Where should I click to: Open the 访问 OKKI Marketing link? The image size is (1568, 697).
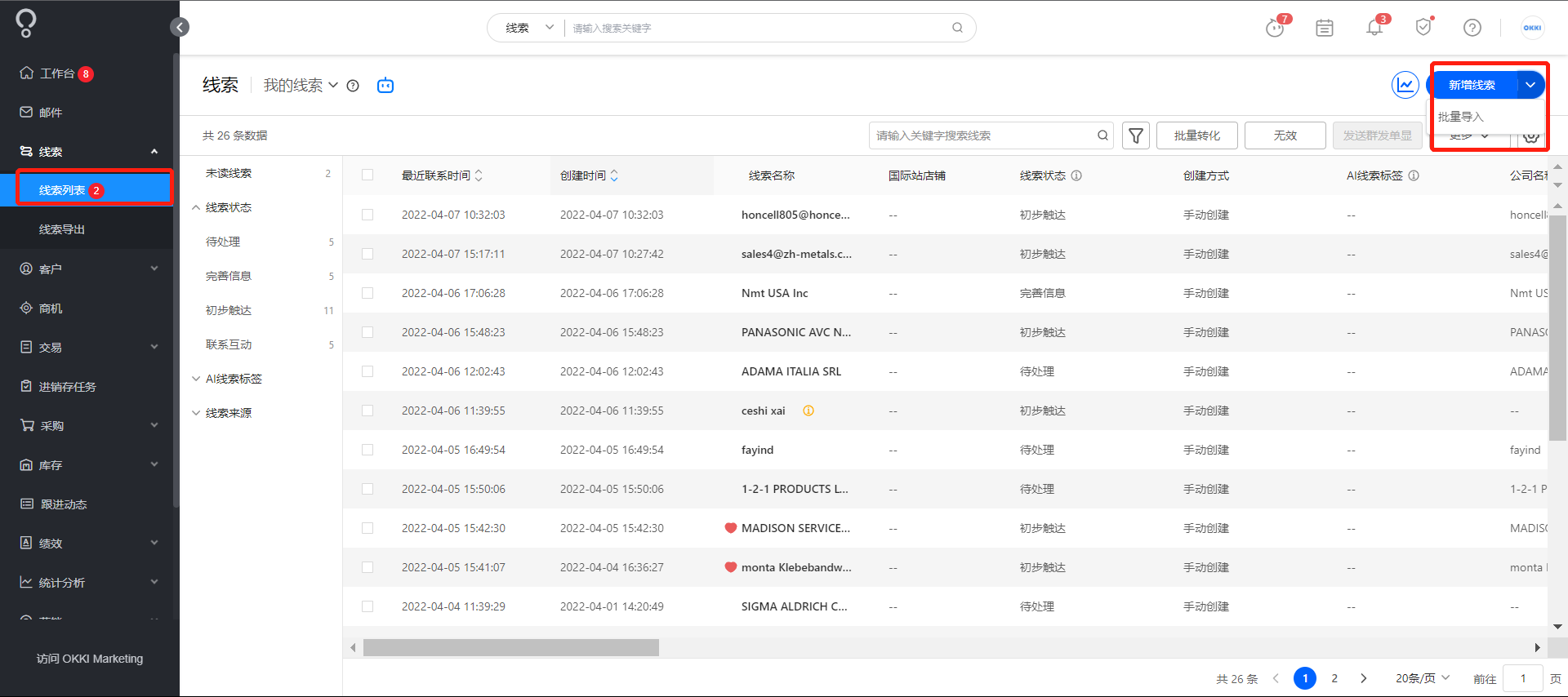click(90, 659)
